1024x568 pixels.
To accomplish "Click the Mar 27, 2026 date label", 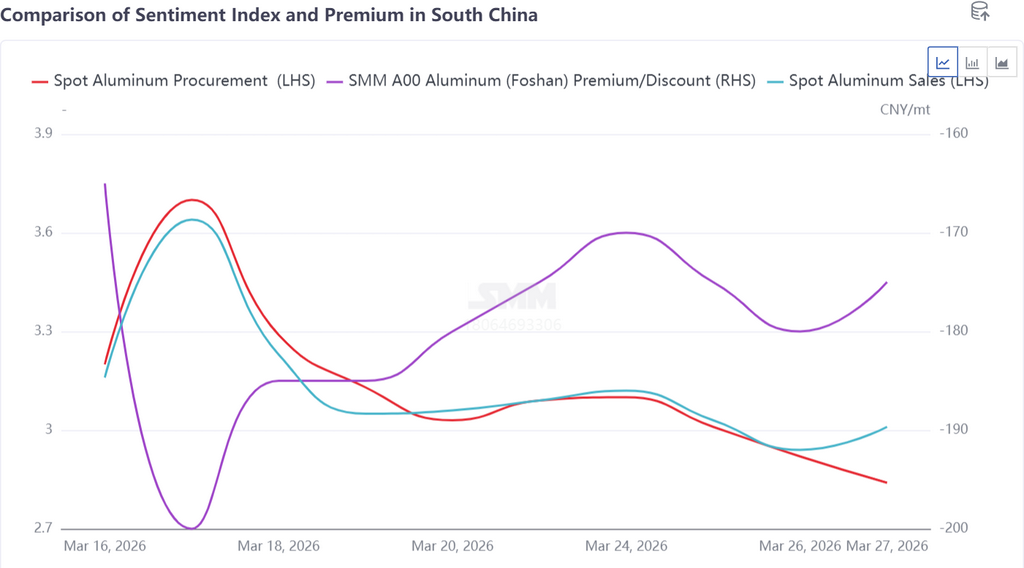I will pos(887,546).
